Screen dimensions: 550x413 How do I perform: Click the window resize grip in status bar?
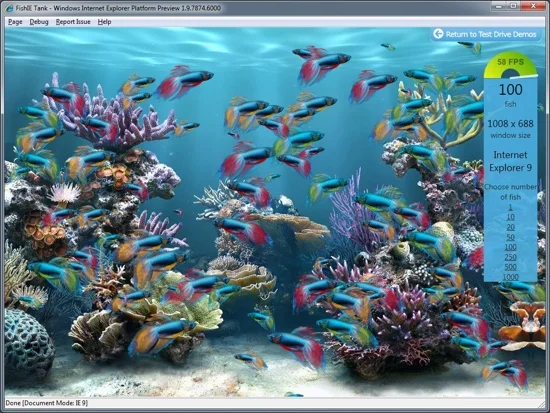click(542, 405)
